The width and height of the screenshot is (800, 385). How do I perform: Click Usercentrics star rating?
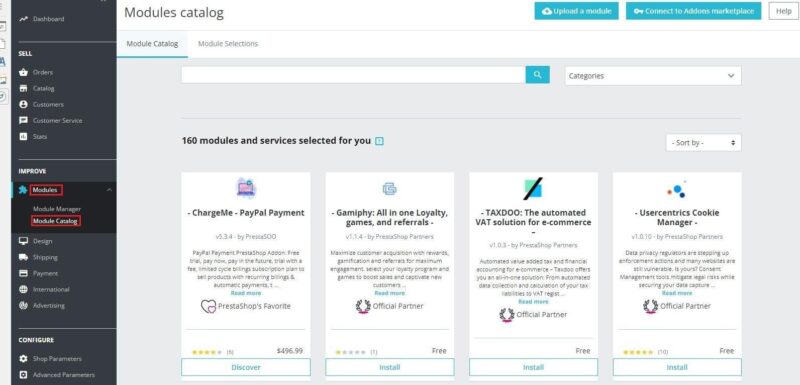638,352
